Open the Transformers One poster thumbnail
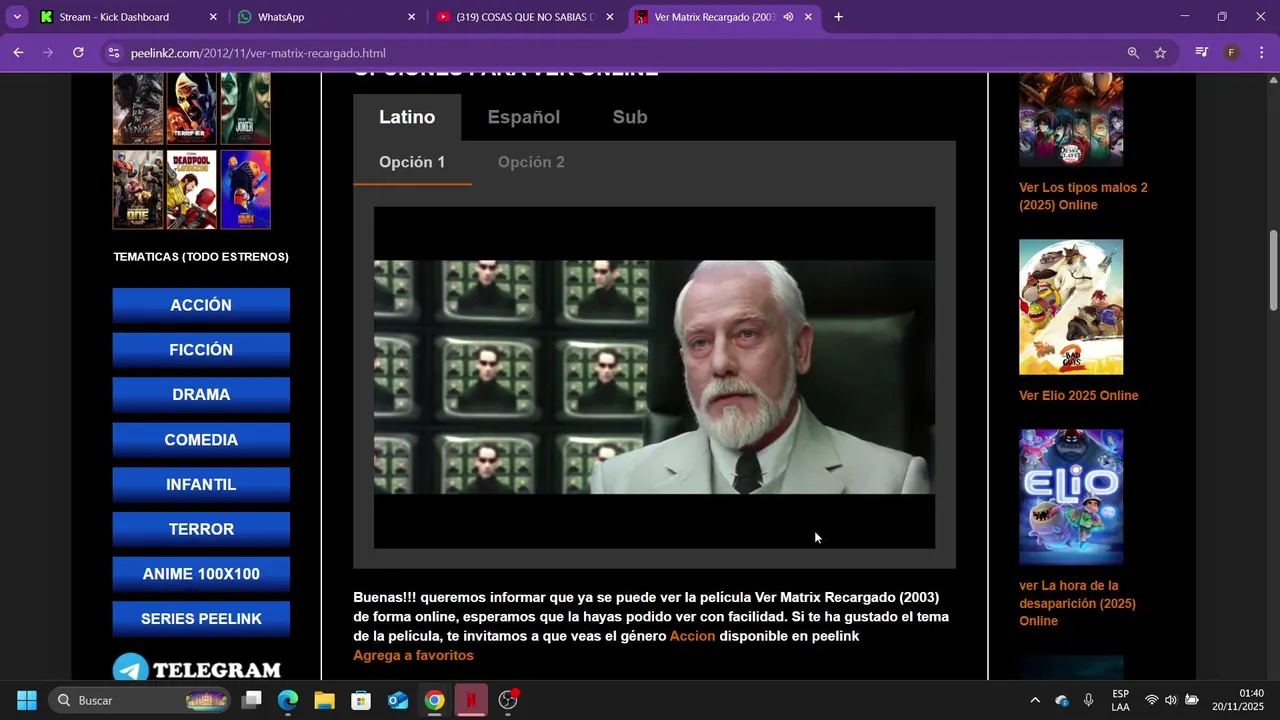The image size is (1280, 720). click(x=138, y=189)
